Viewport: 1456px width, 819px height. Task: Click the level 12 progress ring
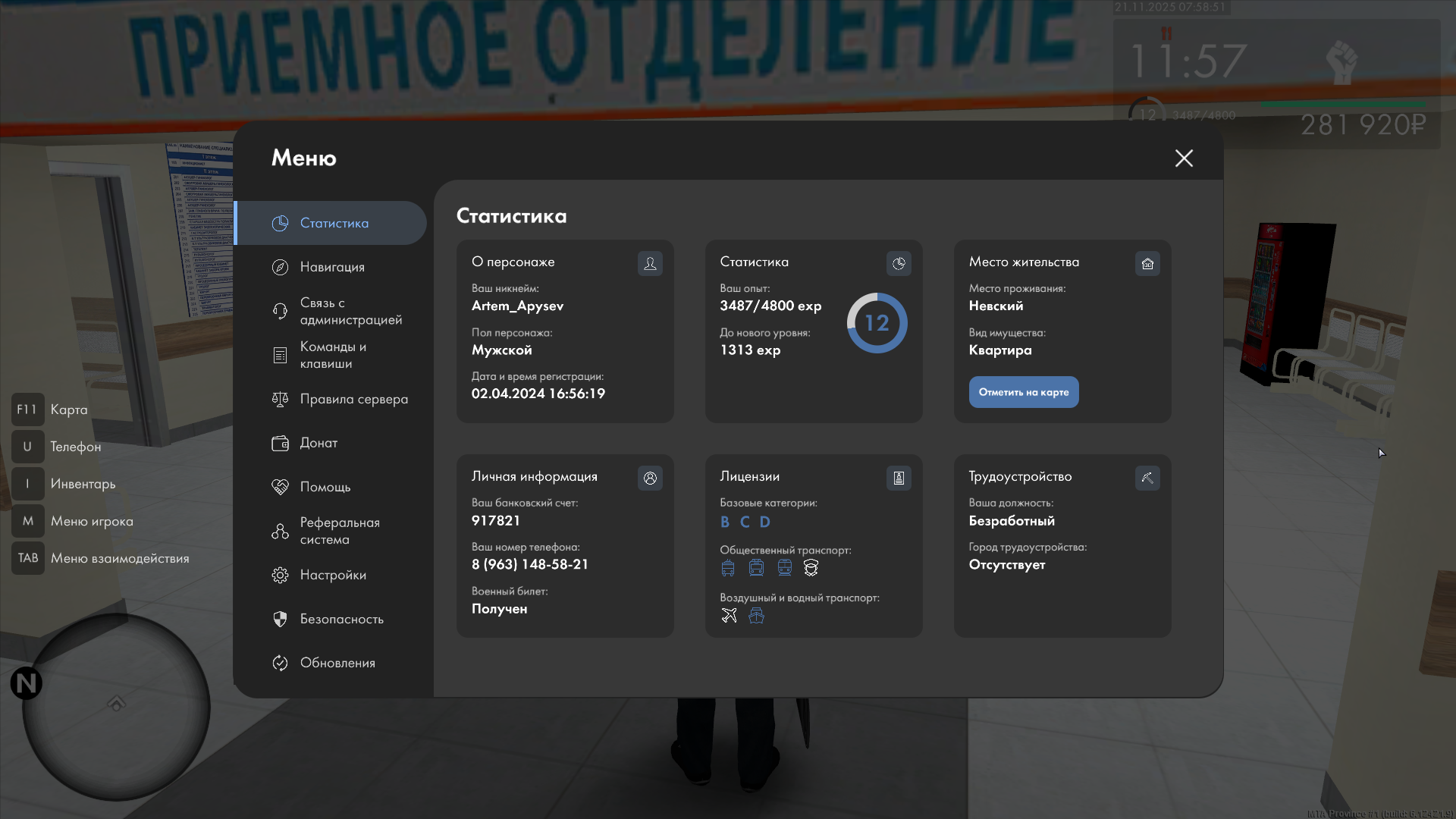tap(877, 323)
